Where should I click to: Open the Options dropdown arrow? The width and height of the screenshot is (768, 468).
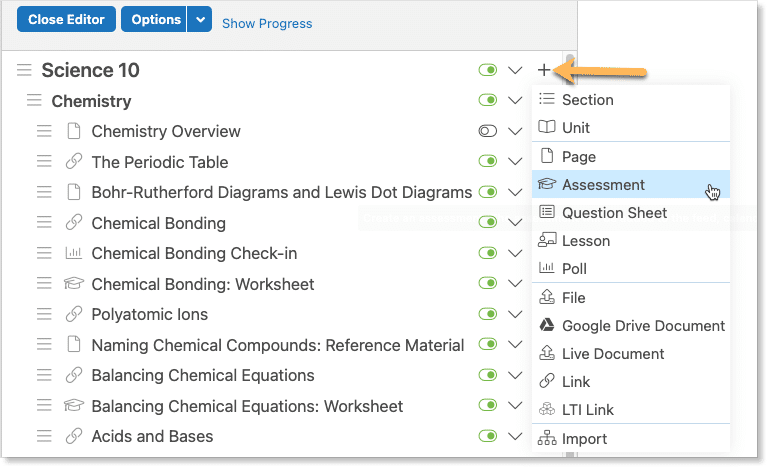(x=201, y=20)
